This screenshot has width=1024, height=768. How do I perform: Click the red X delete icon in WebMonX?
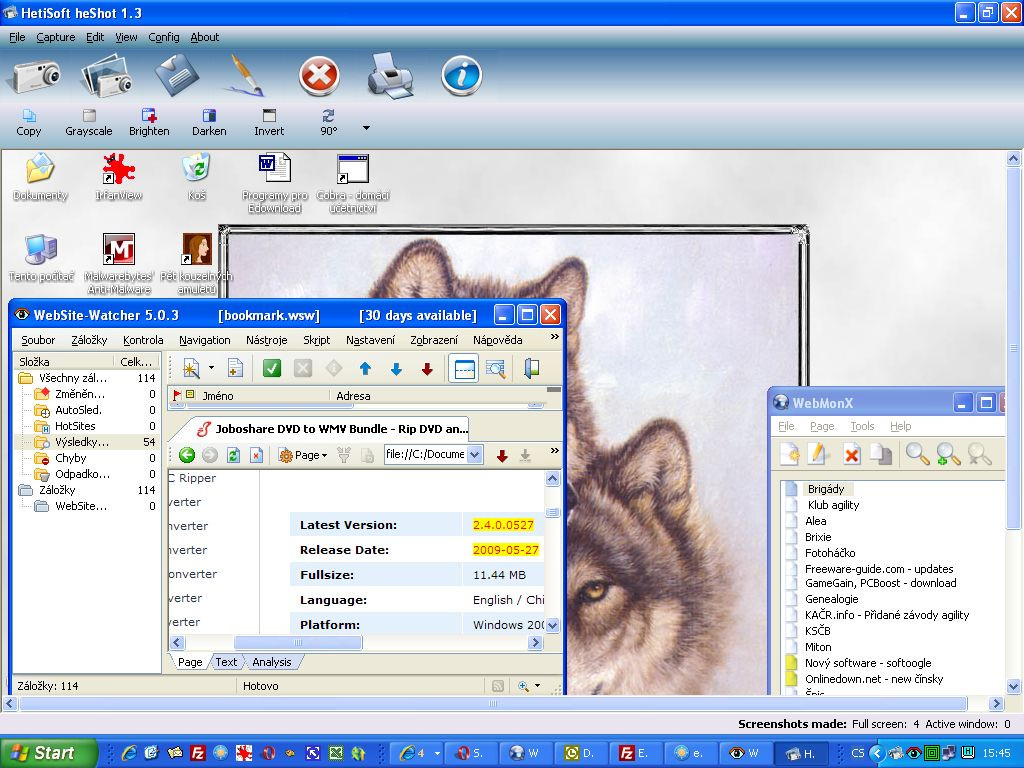point(851,454)
